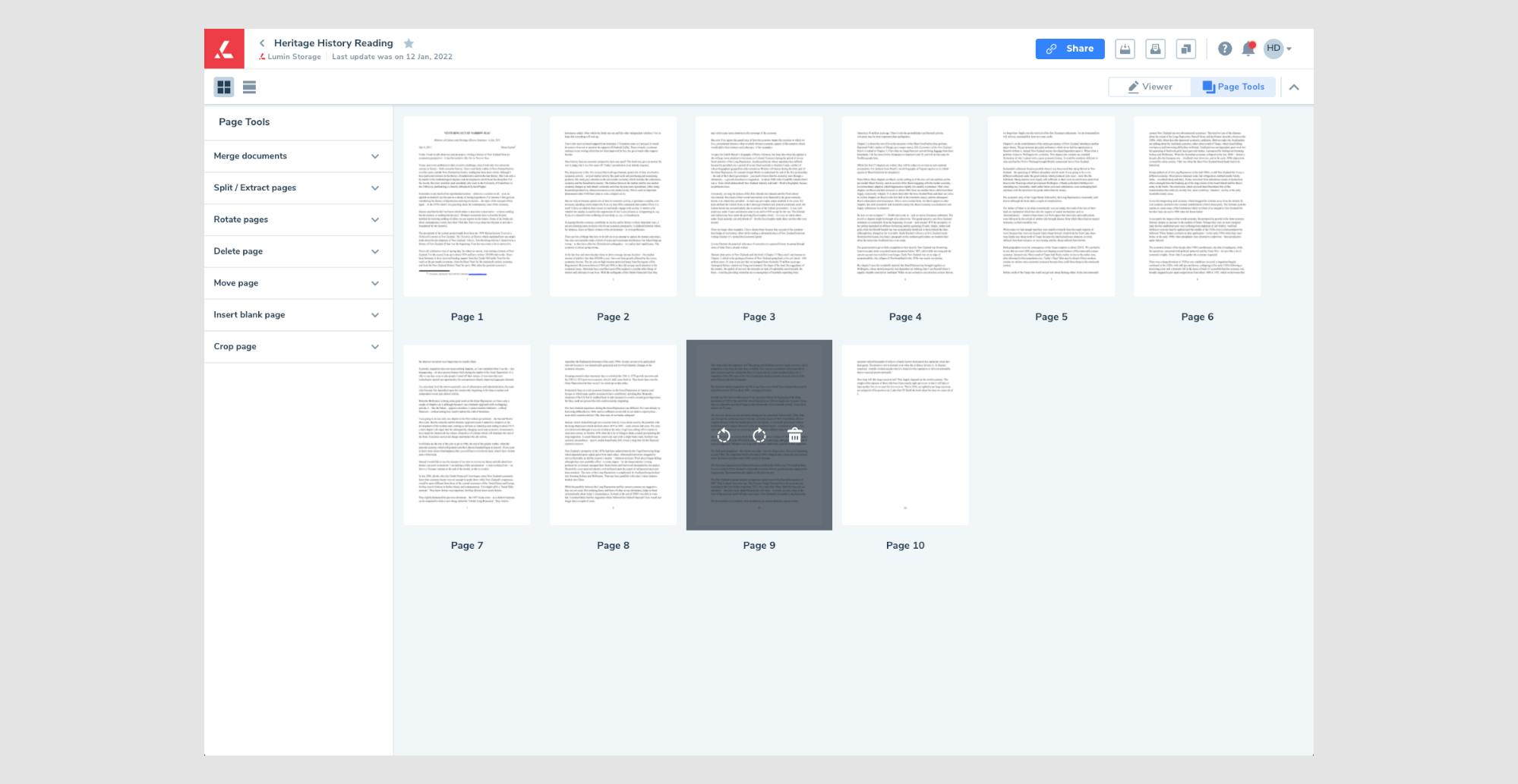This screenshot has width=1518, height=784.
Task: Click the Share button
Action: 1070,49
